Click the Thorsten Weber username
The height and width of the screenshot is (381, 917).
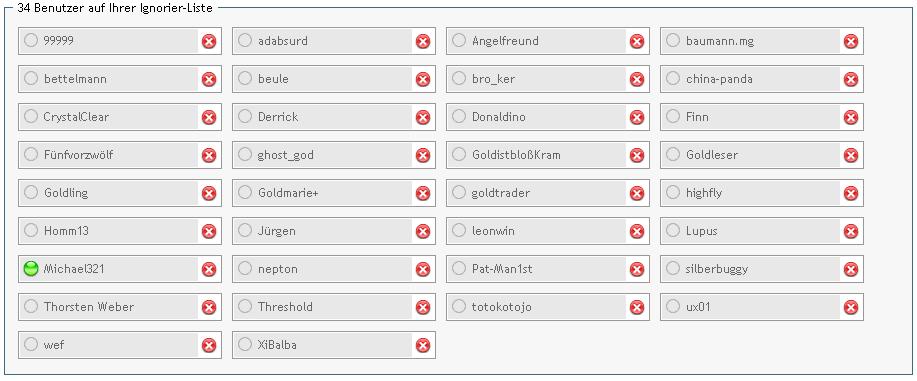(x=89, y=307)
